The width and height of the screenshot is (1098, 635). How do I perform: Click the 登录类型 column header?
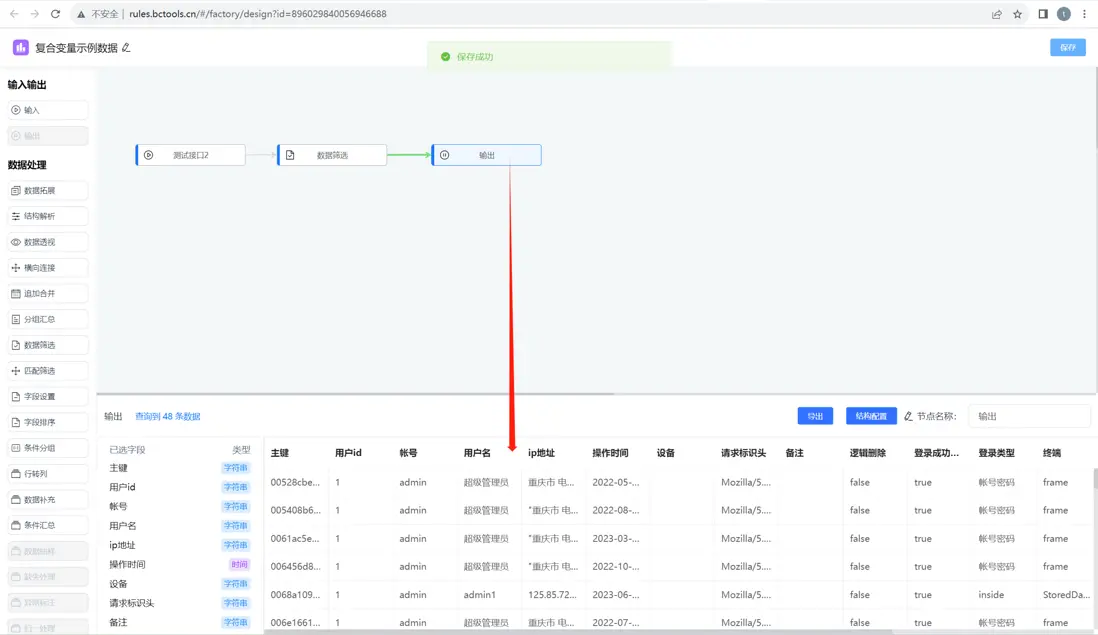click(x=996, y=453)
